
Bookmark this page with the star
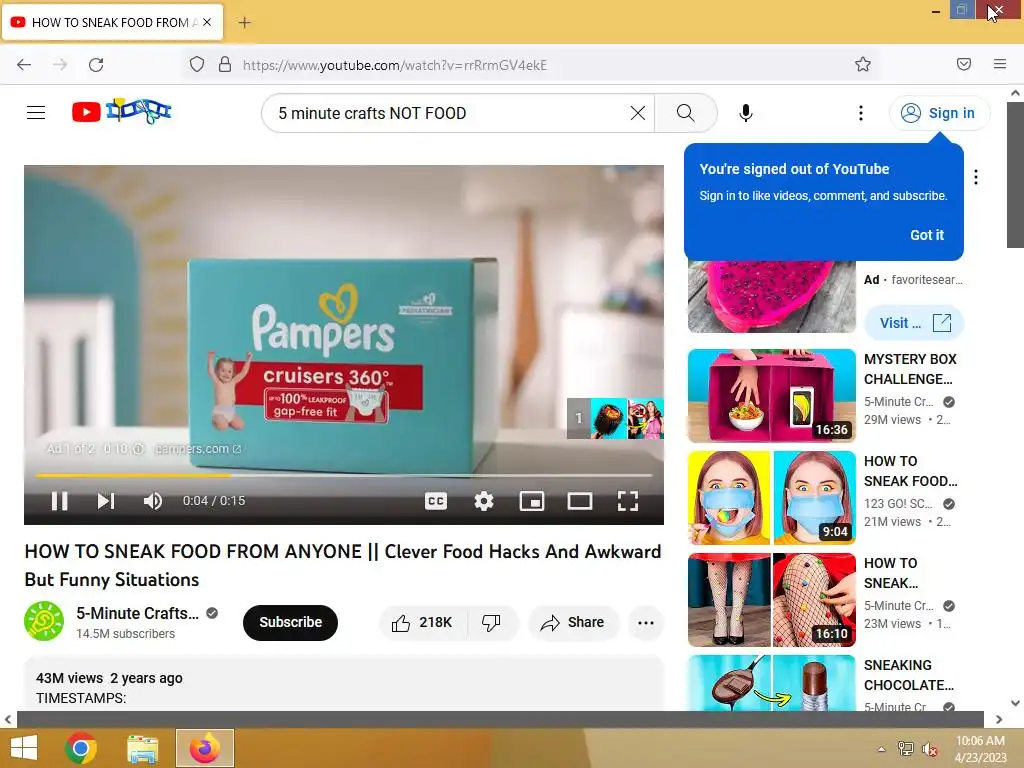(863, 64)
